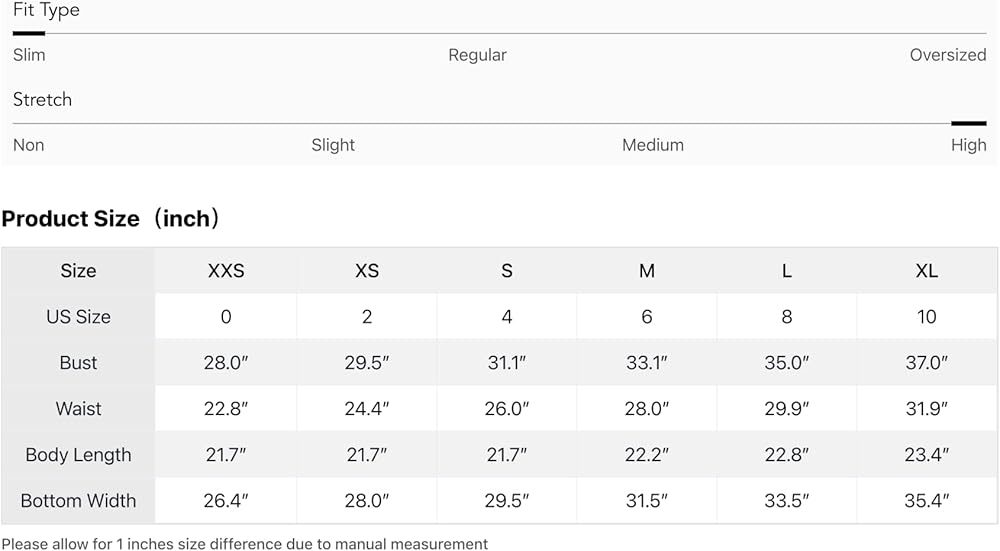Click the Body Length row label

coord(78,455)
